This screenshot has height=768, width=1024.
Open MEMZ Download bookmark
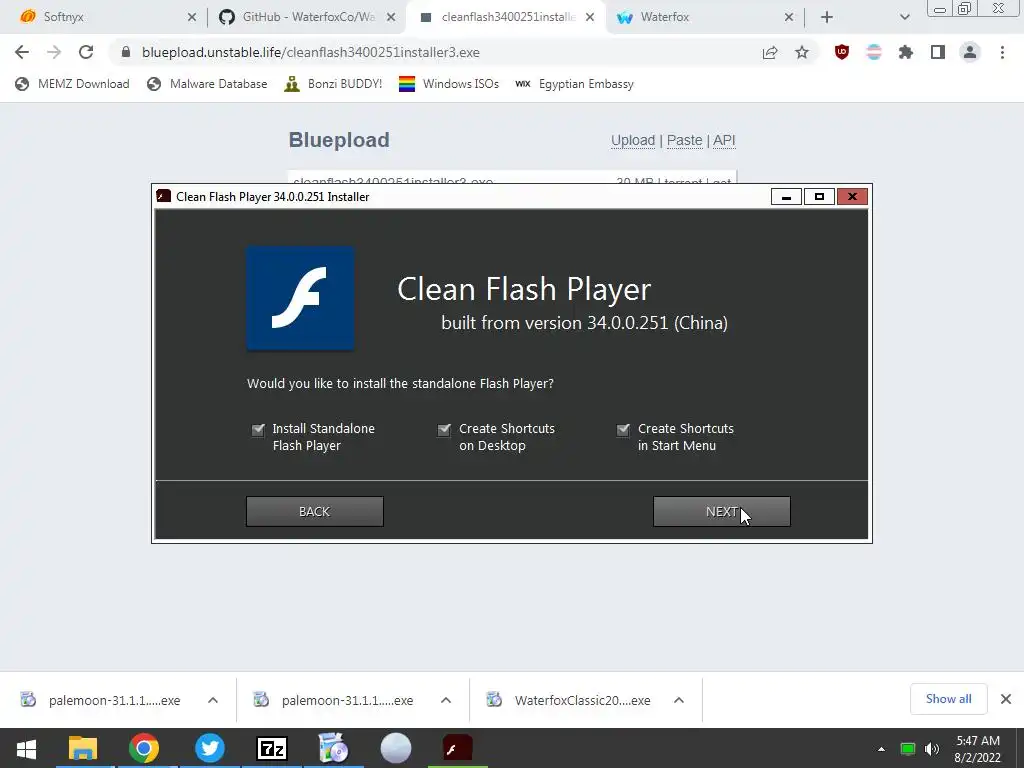pyautogui.click(x=72, y=84)
